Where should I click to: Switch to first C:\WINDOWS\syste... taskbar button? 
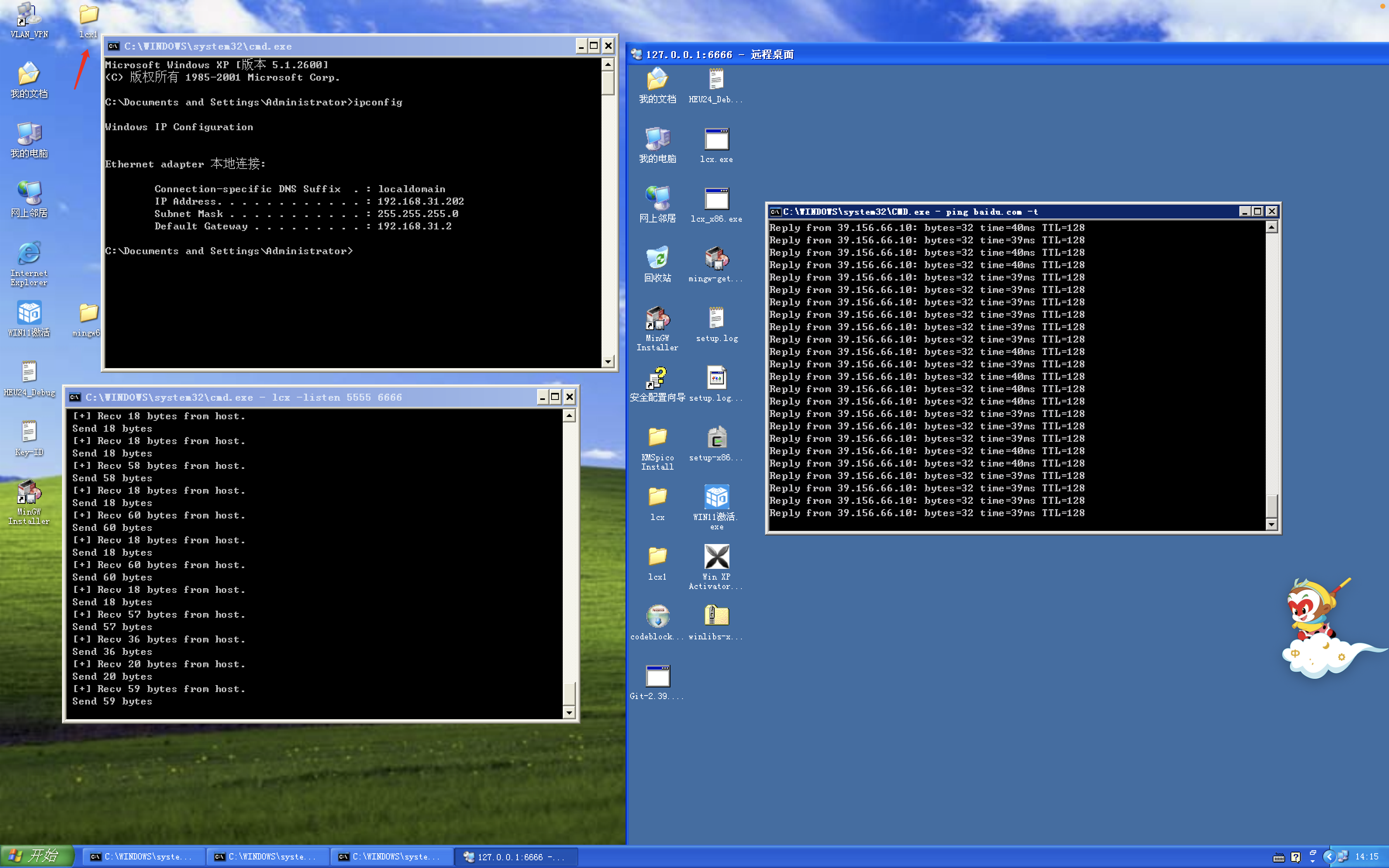pos(143,856)
